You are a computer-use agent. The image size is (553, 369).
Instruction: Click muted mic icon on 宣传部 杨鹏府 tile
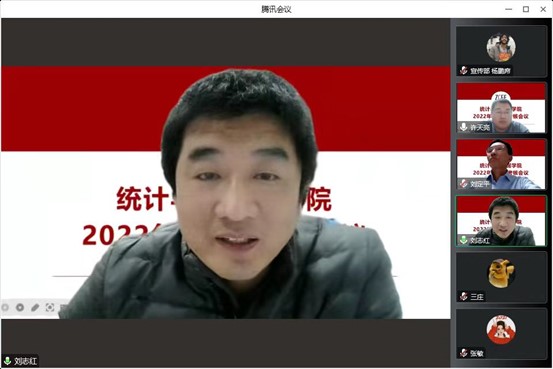(463, 71)
